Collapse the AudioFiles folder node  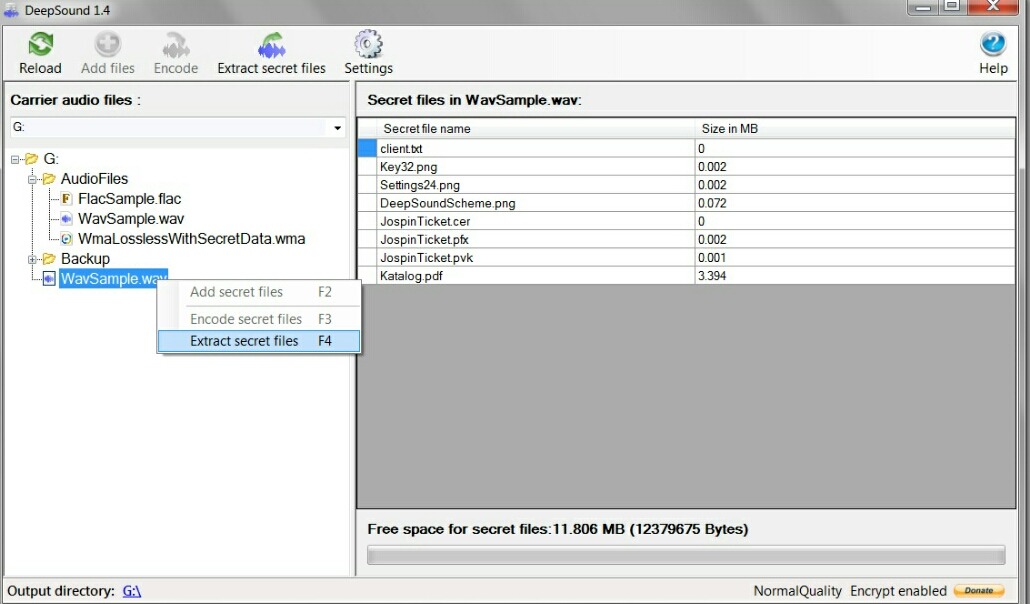click(x=32, y=179)
